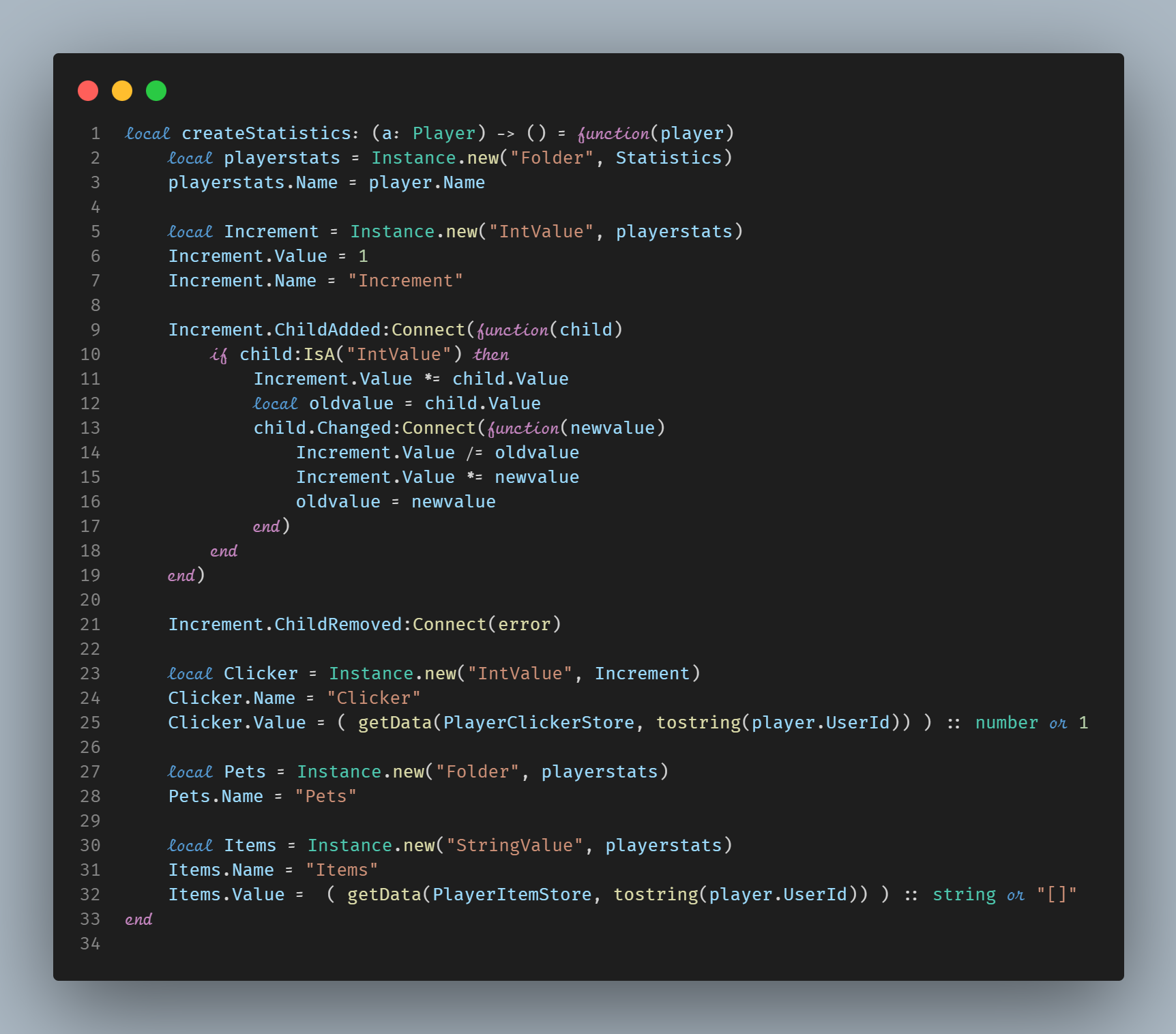The height and width of the screenshot is (1034, 1176).
Task: Click 'Clicker' variable on line 23
Action: (261, 673)
